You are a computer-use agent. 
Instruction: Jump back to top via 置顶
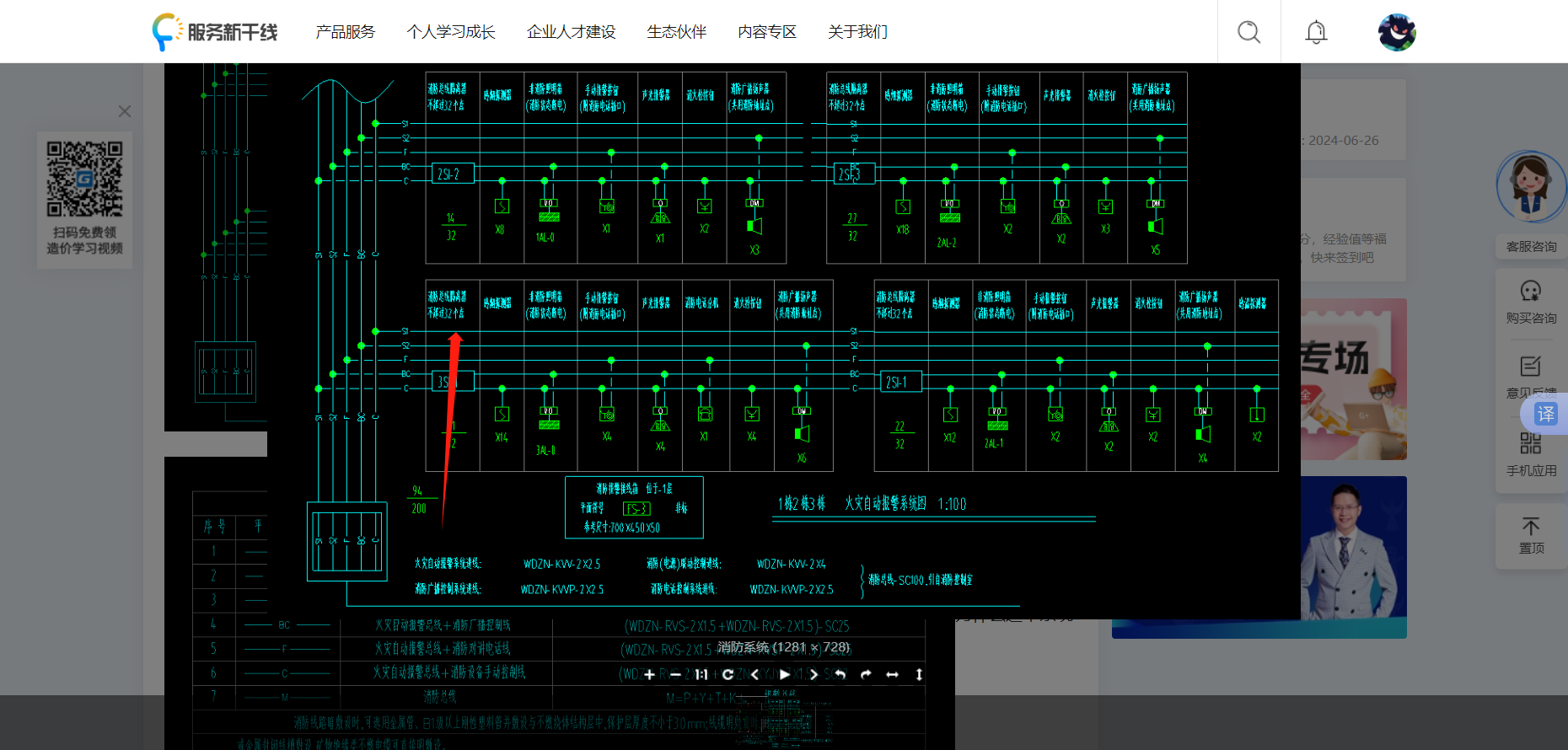click(1531, 536)
